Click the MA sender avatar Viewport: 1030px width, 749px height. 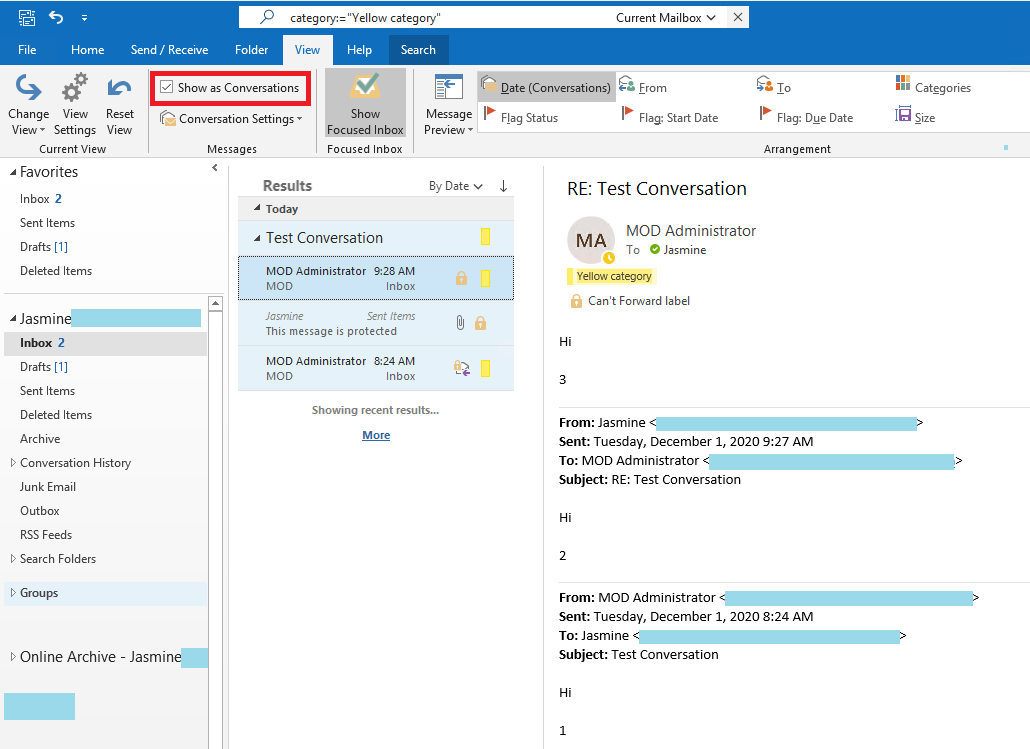[591, 240]
